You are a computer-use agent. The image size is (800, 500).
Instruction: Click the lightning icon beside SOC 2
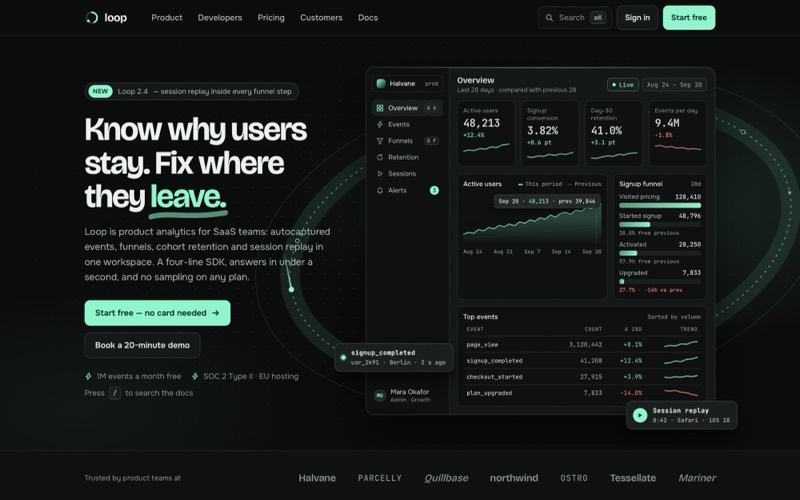[195, 377]
